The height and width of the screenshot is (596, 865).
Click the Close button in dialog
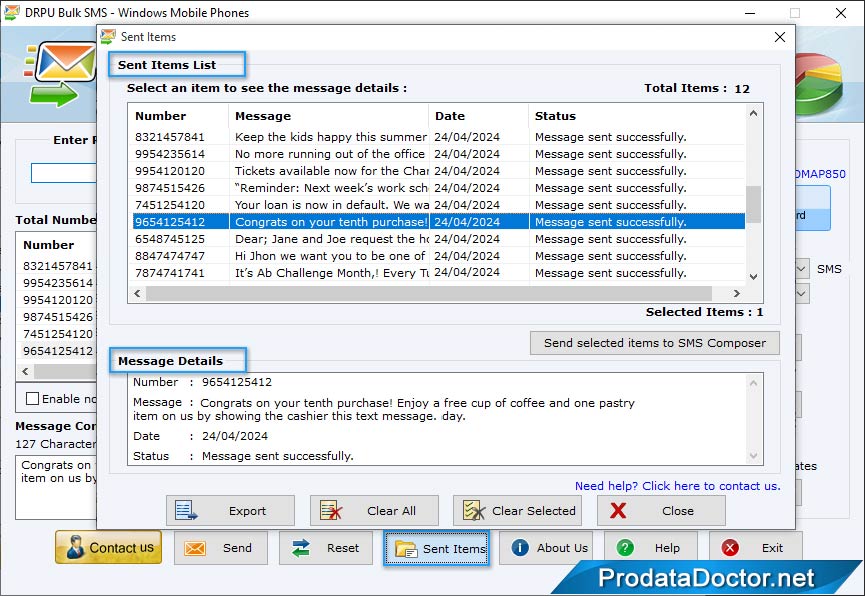(661, 510)
